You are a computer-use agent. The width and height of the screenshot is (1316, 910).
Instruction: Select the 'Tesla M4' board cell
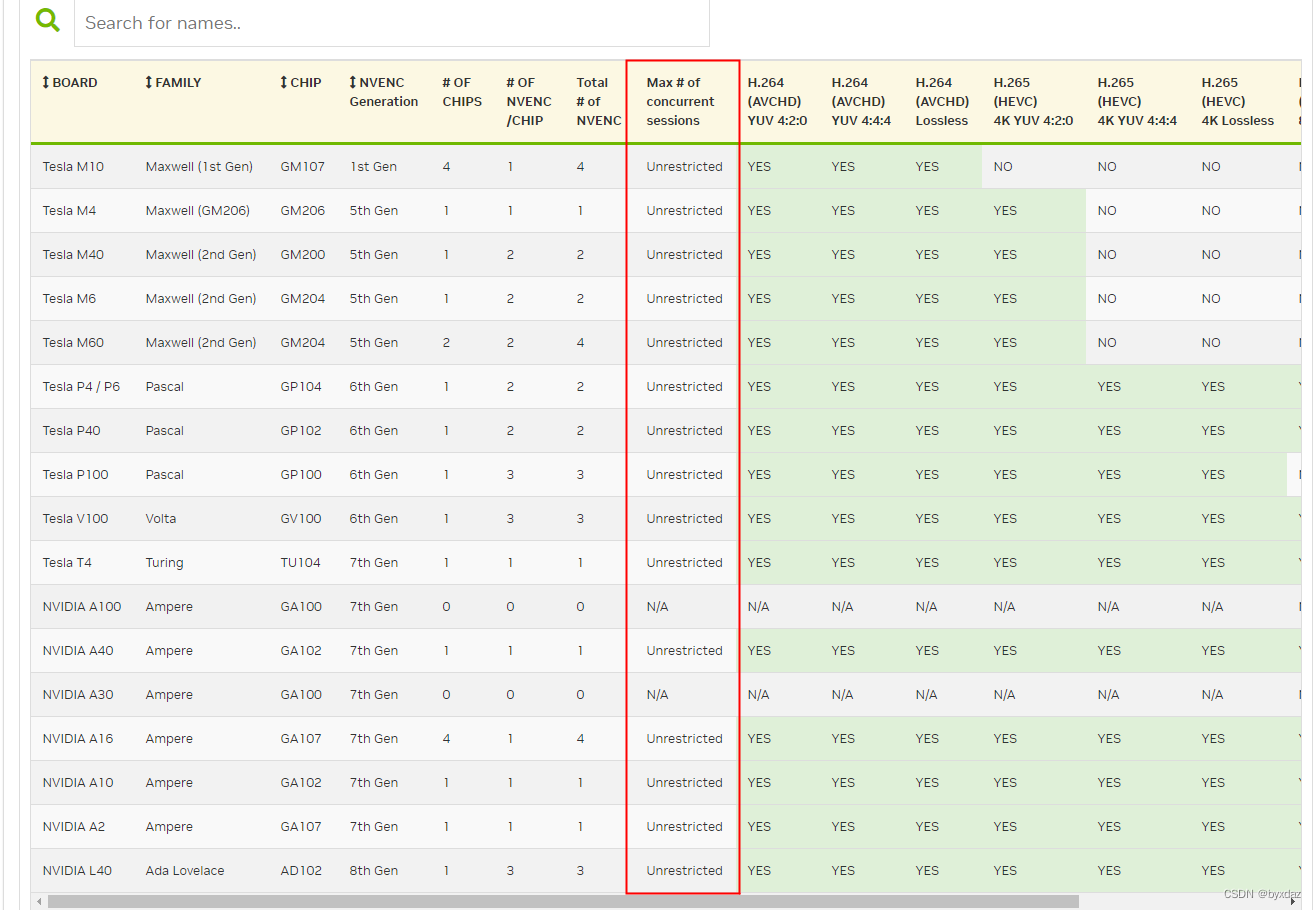(x=69, y=211)
